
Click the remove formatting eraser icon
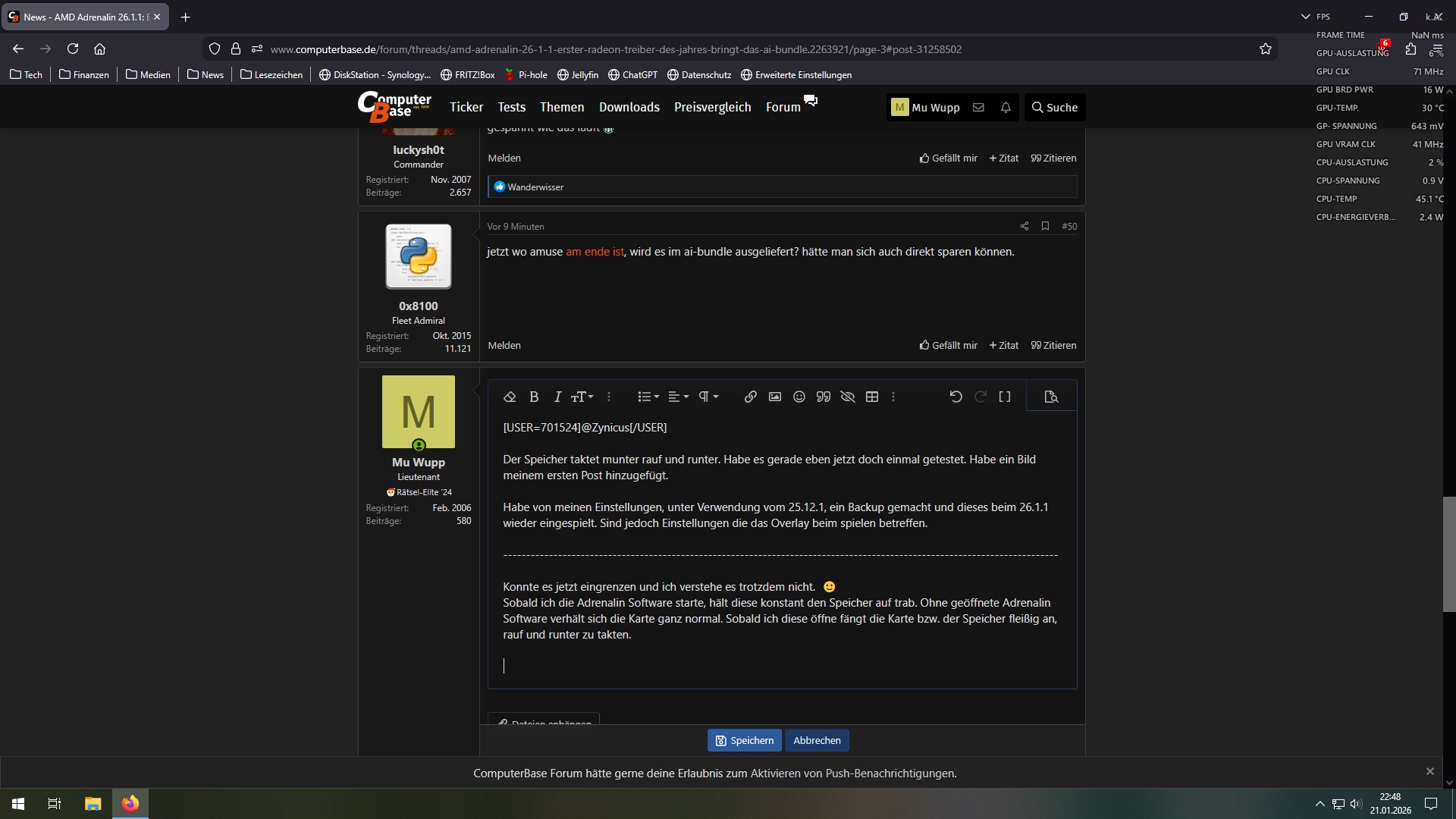point(510,397)
